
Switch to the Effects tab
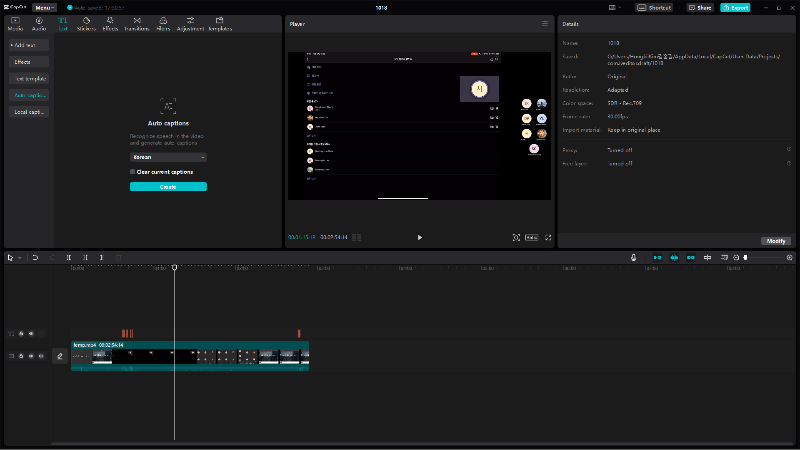(x=110, y=24)
